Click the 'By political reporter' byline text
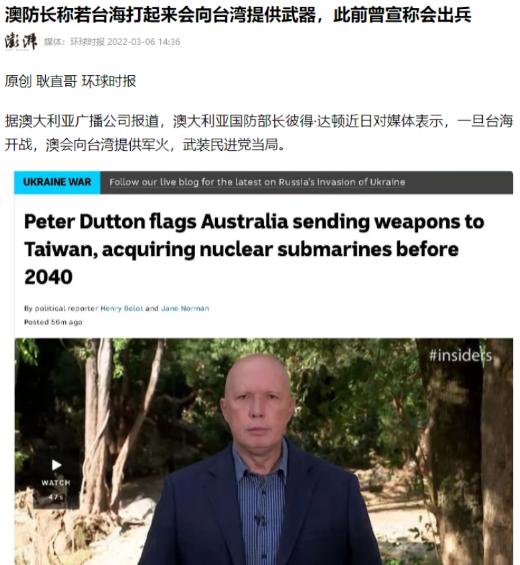520x565 pixels. (61, 308)
